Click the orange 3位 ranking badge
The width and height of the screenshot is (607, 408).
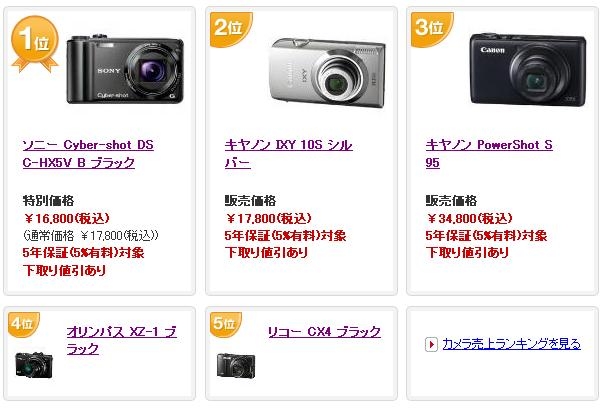(x=432, y=29)
